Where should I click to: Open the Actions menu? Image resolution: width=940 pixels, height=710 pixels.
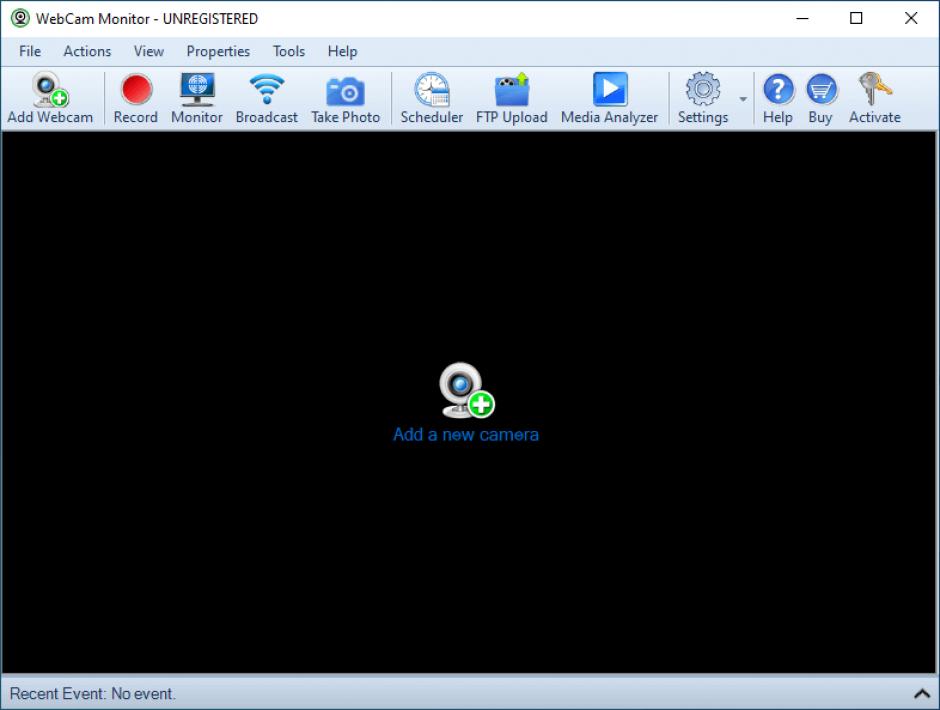88,52
